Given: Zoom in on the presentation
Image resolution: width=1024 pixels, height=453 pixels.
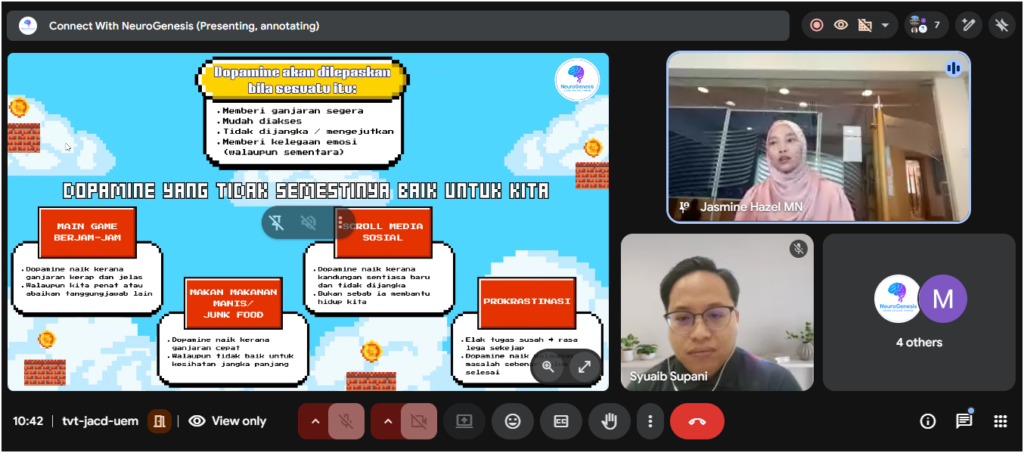Looking at the screenshot, I should pos(548,366).
